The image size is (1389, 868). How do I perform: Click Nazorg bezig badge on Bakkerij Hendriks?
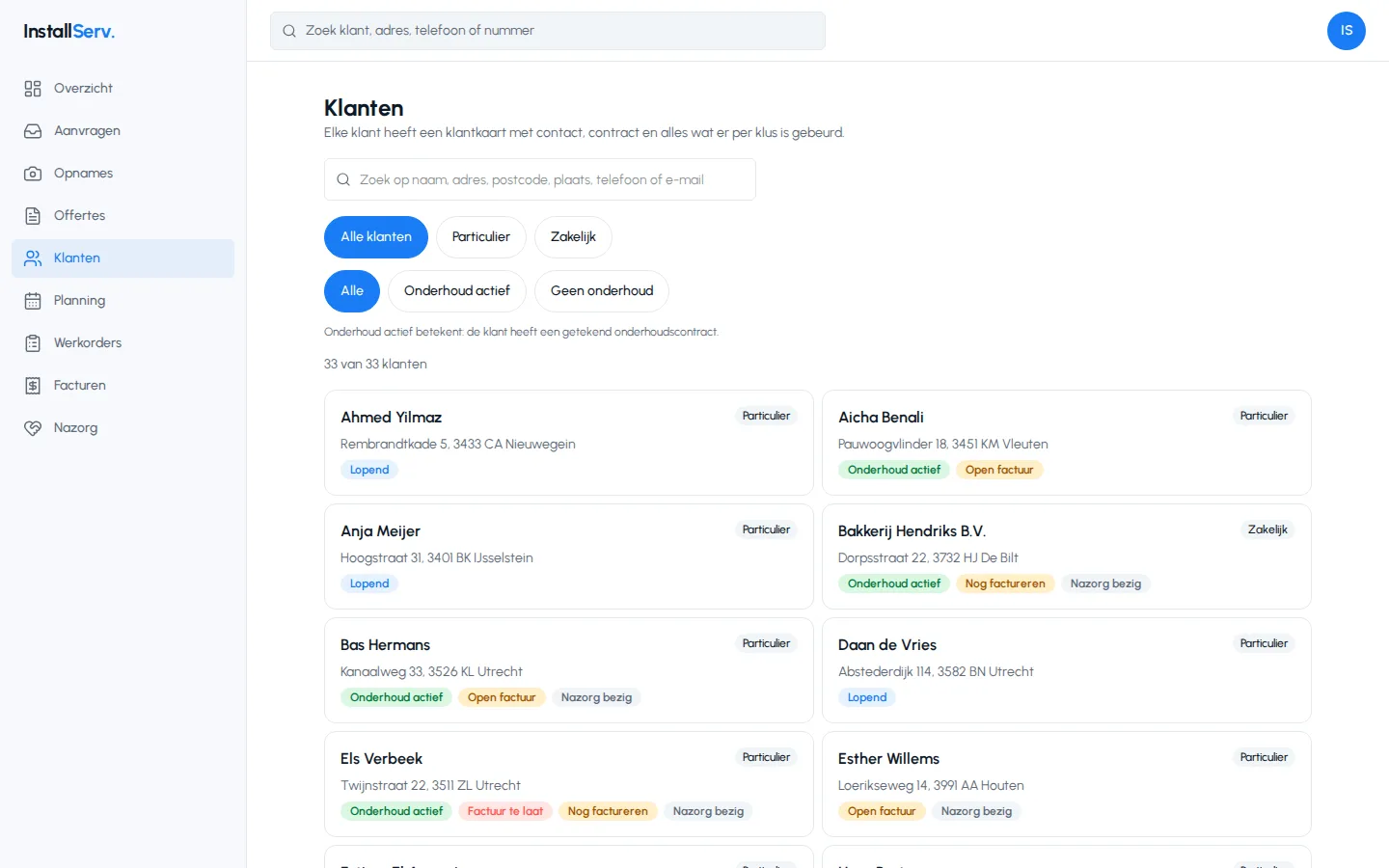pyautogui.click(x=1105, y=583)
